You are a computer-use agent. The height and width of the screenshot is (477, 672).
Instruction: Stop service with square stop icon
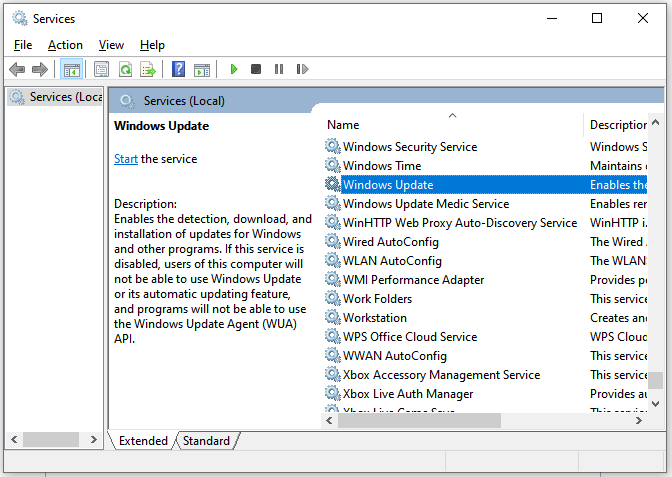[x=256, y=69]
